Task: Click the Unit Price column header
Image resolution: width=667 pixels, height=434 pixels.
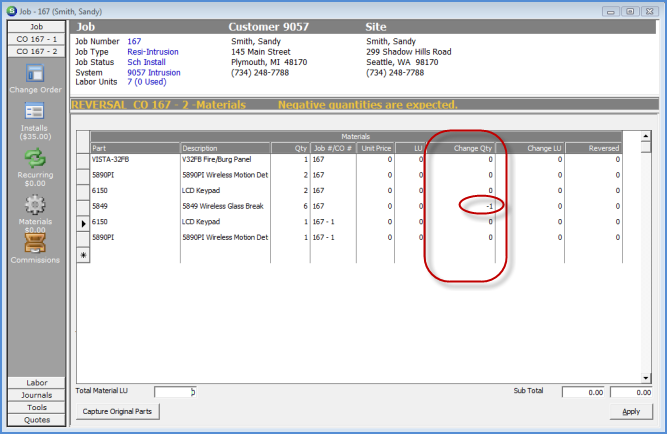Action: tap(376, 148)
